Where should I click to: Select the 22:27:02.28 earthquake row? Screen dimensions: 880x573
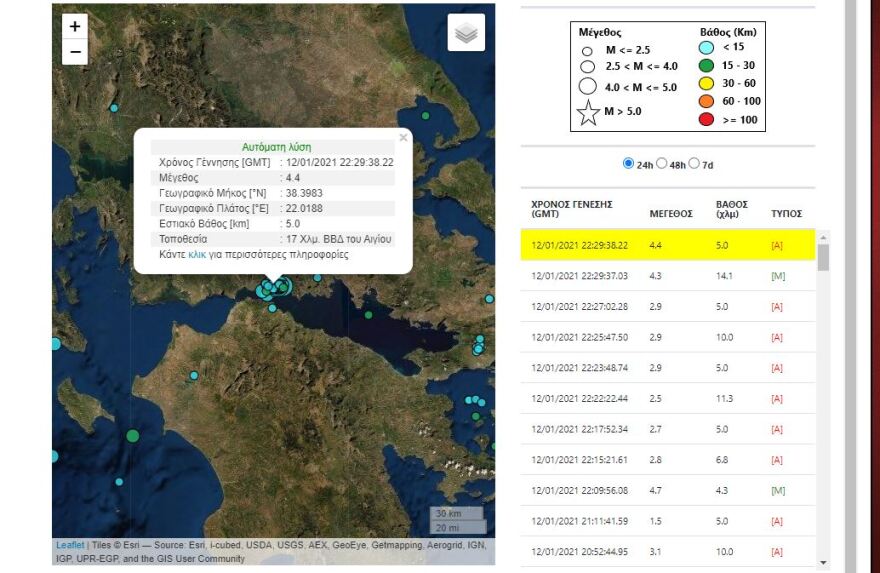pyautogui.click(x=668, y=306)
